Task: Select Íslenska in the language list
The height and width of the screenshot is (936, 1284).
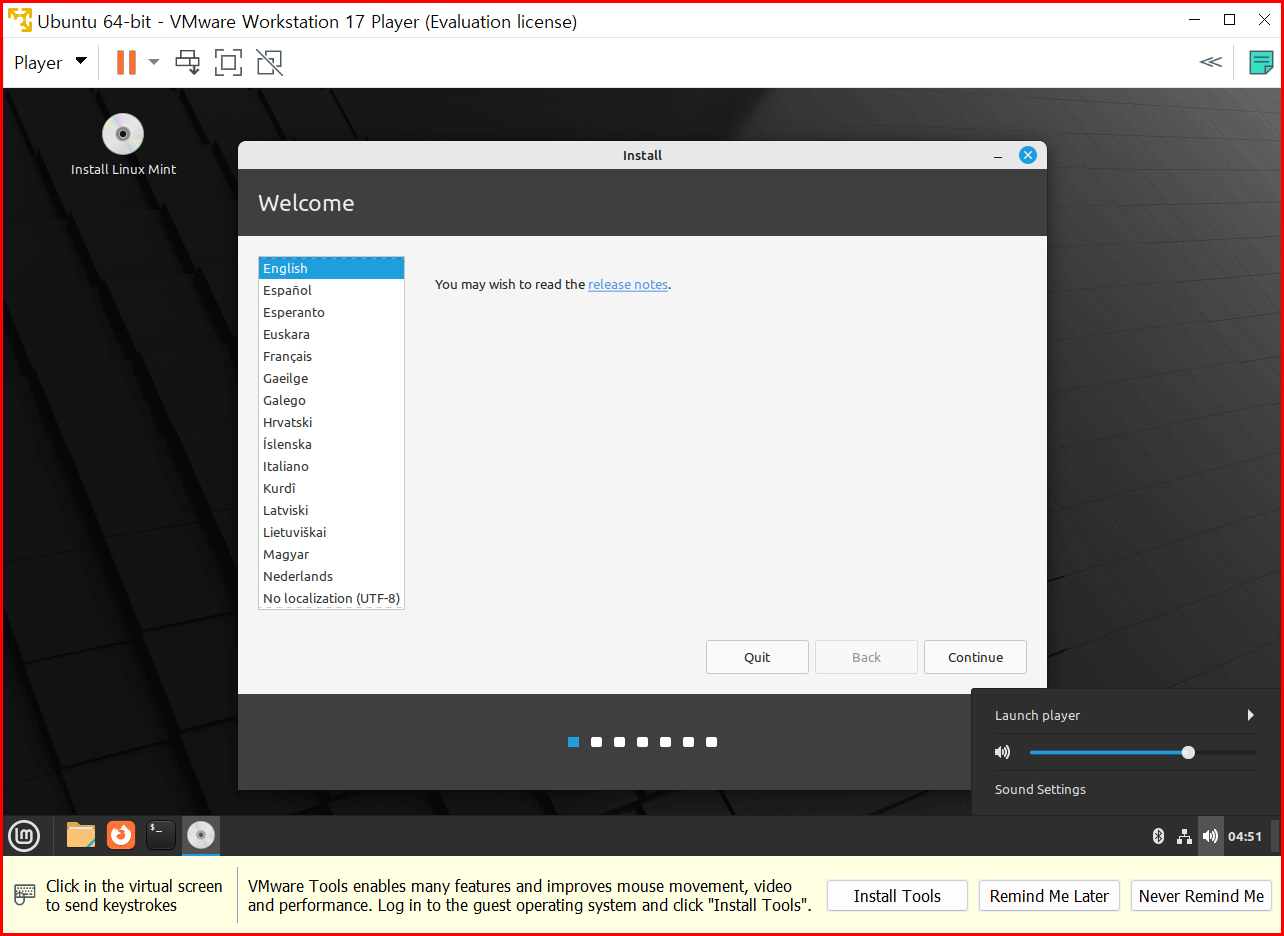Action: pos(331,444)
